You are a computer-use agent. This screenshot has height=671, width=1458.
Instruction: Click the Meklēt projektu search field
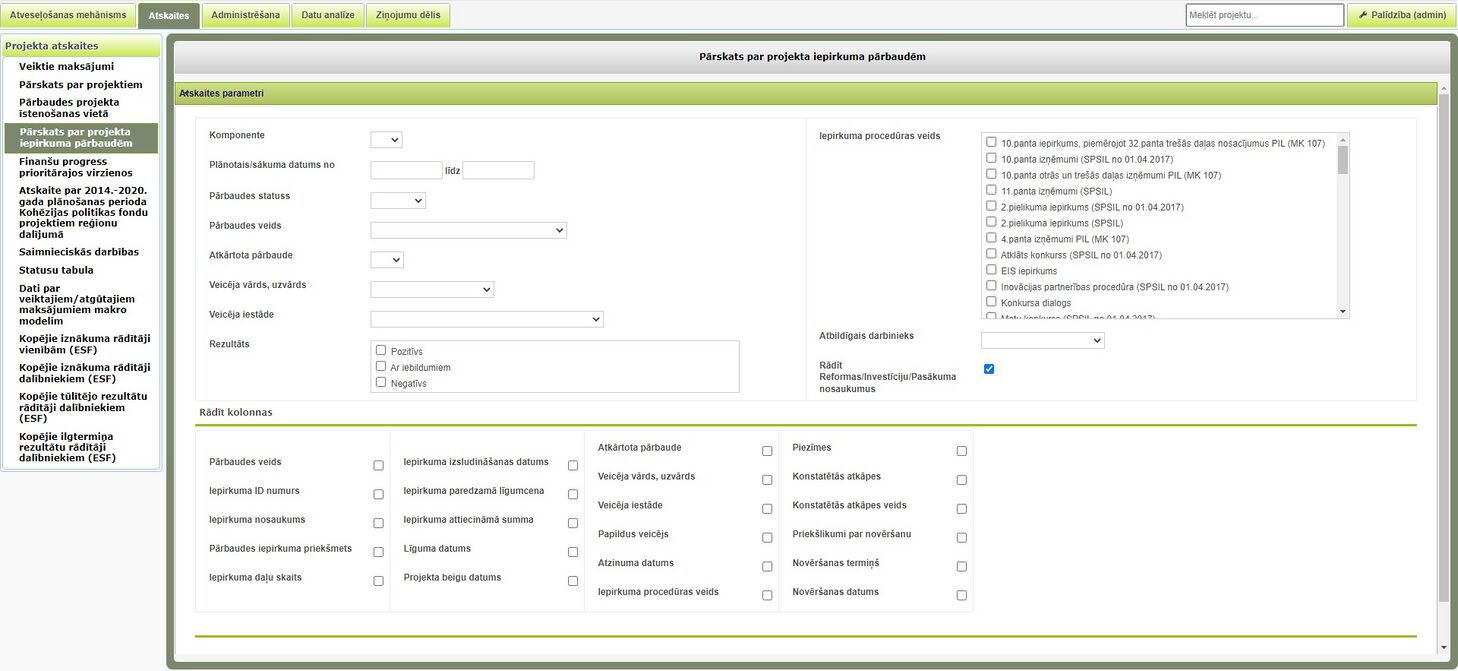(1265, 15)
